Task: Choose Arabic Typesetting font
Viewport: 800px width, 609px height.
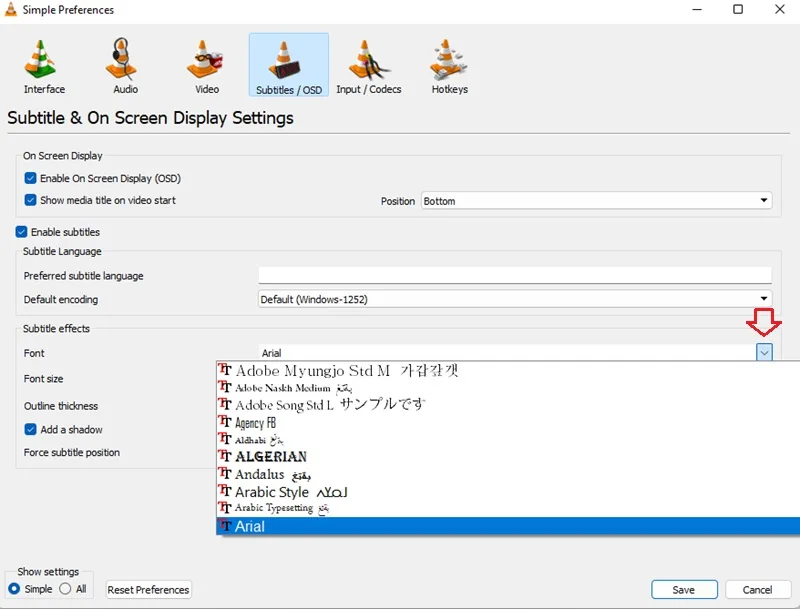Action: pyautogui.click(x=508, y=509)
